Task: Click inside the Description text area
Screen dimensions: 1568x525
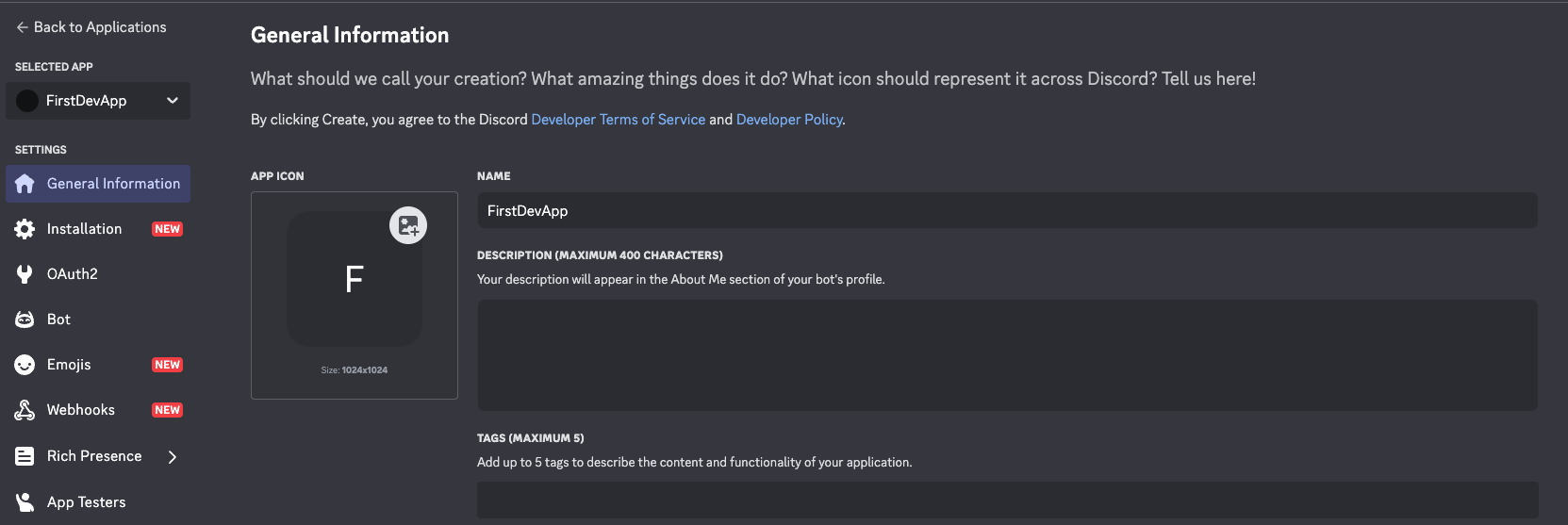Action: tap(1006, 355)
